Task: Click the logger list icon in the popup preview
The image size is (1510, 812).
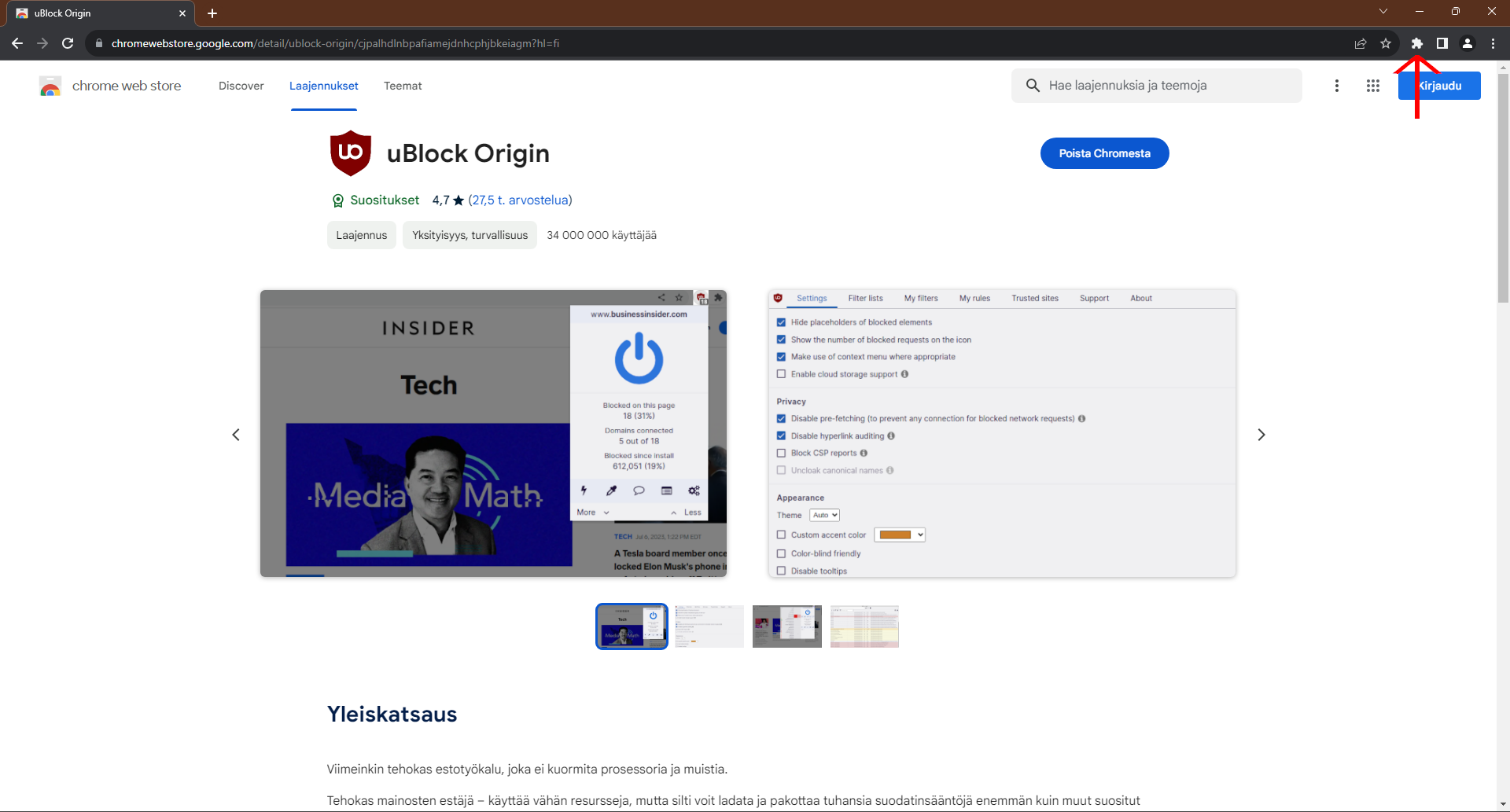Action: click(x=667, y=491)
